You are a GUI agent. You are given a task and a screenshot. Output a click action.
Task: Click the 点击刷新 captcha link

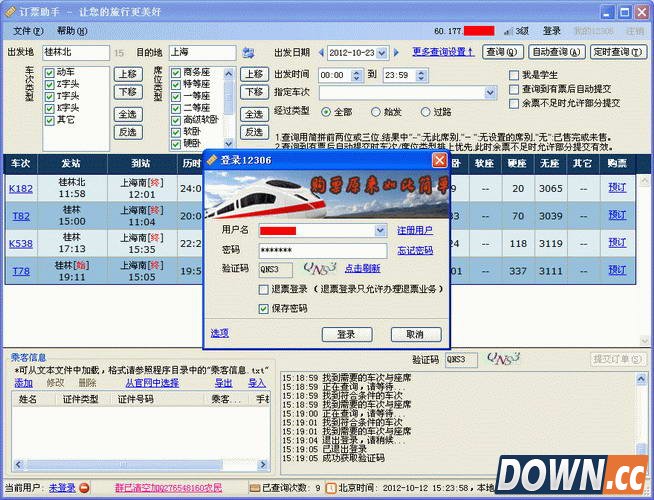click(x=362, y=269)
